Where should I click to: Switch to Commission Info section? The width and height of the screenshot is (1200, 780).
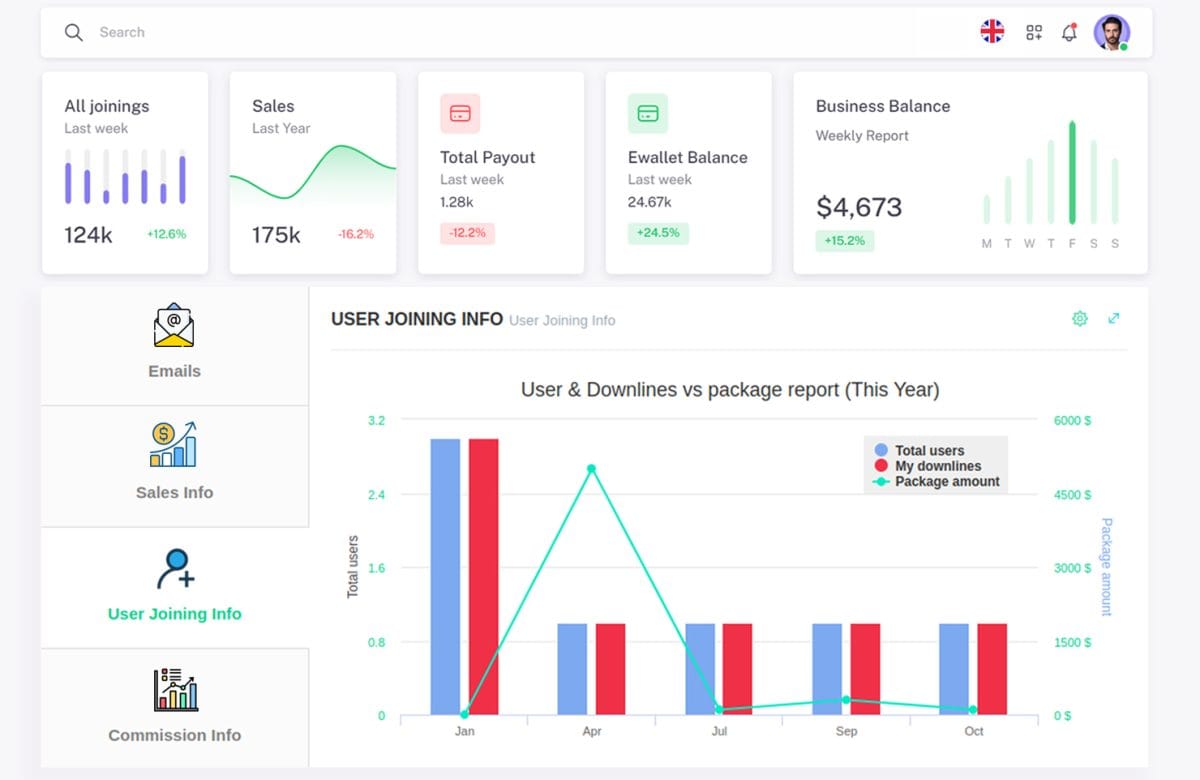tap(174, 735)
